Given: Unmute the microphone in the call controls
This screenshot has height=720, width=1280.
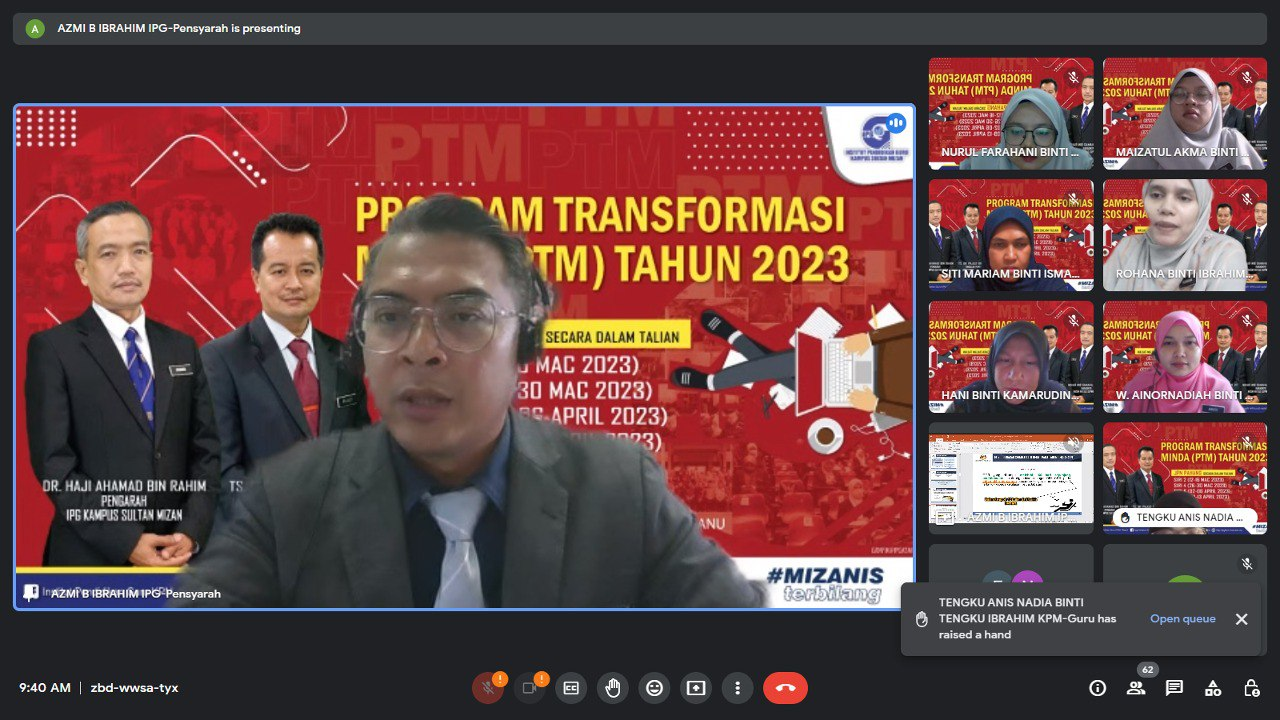Looking at the screenshot, I should pos(488,688).
